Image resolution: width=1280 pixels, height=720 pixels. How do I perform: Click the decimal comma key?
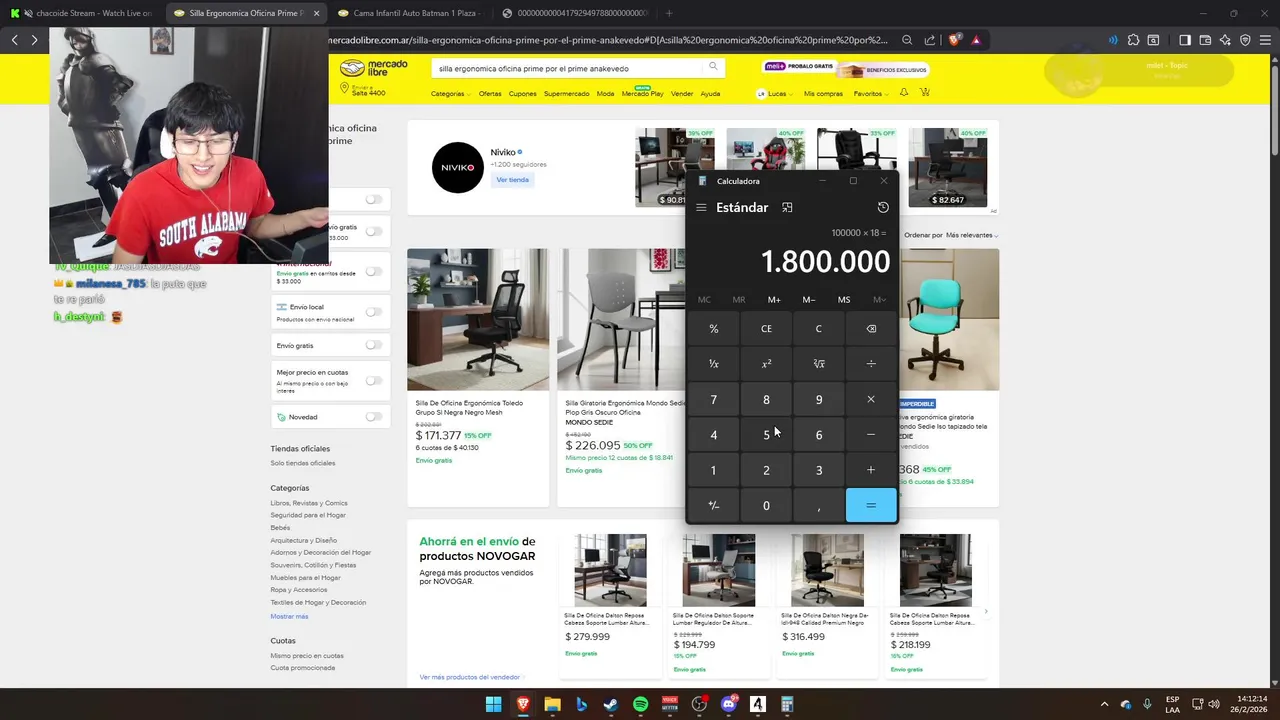tap(819, 506)
